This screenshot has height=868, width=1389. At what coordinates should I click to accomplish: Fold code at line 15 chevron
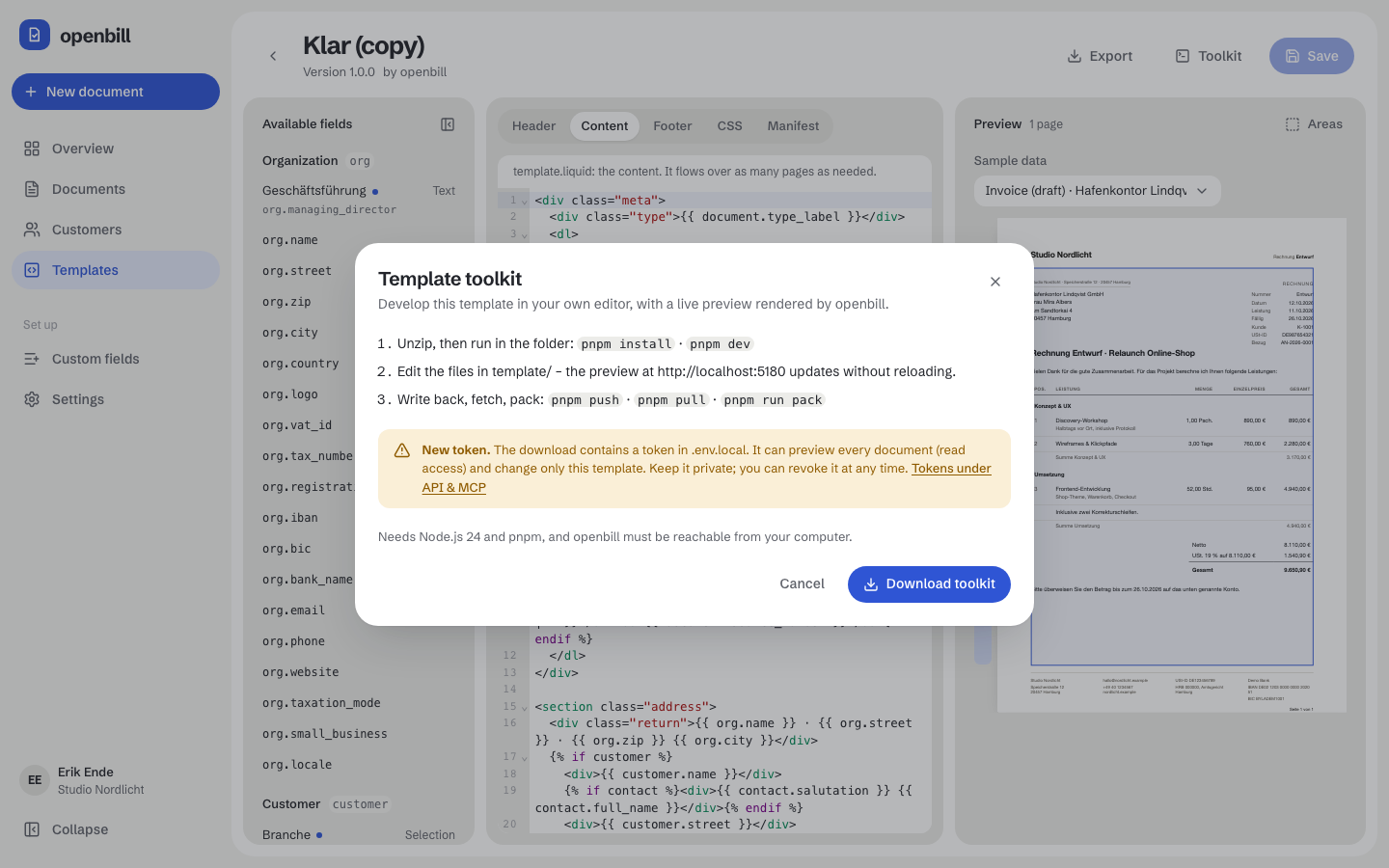(525, 708)
